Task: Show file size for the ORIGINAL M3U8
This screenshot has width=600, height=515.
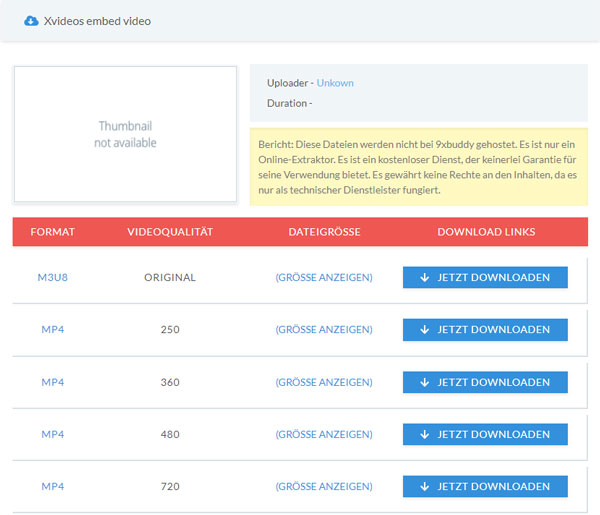Action: (323, 277)
